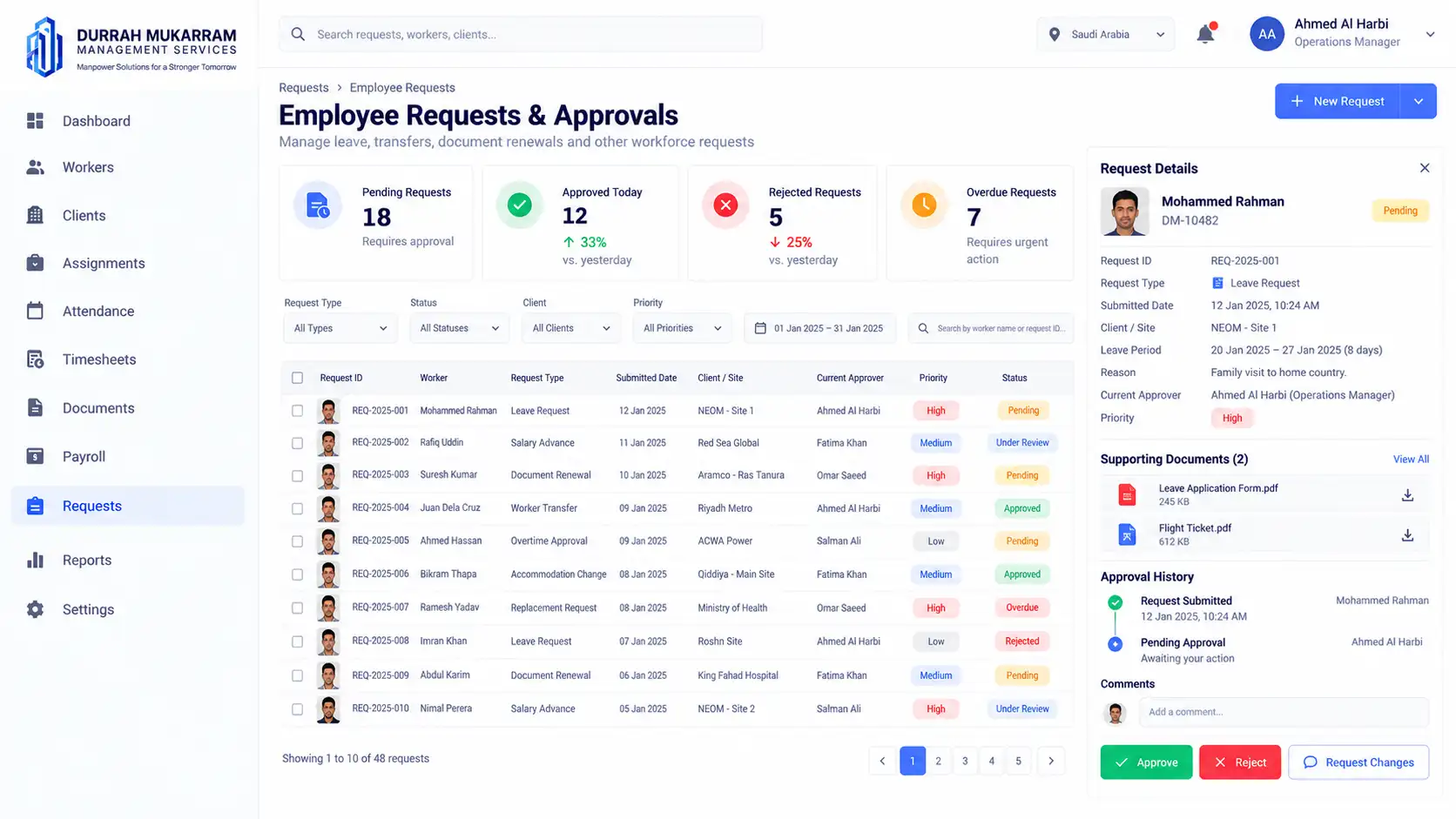
Task: Click the Pending Requests card icon
Action: point(318,206)
